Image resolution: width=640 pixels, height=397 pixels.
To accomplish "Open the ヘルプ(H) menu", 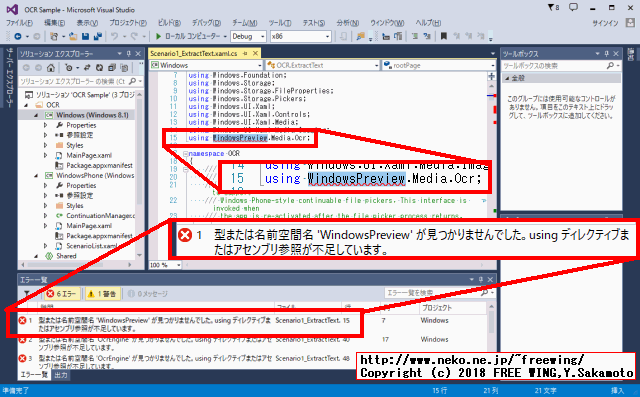I will (429, 23).
